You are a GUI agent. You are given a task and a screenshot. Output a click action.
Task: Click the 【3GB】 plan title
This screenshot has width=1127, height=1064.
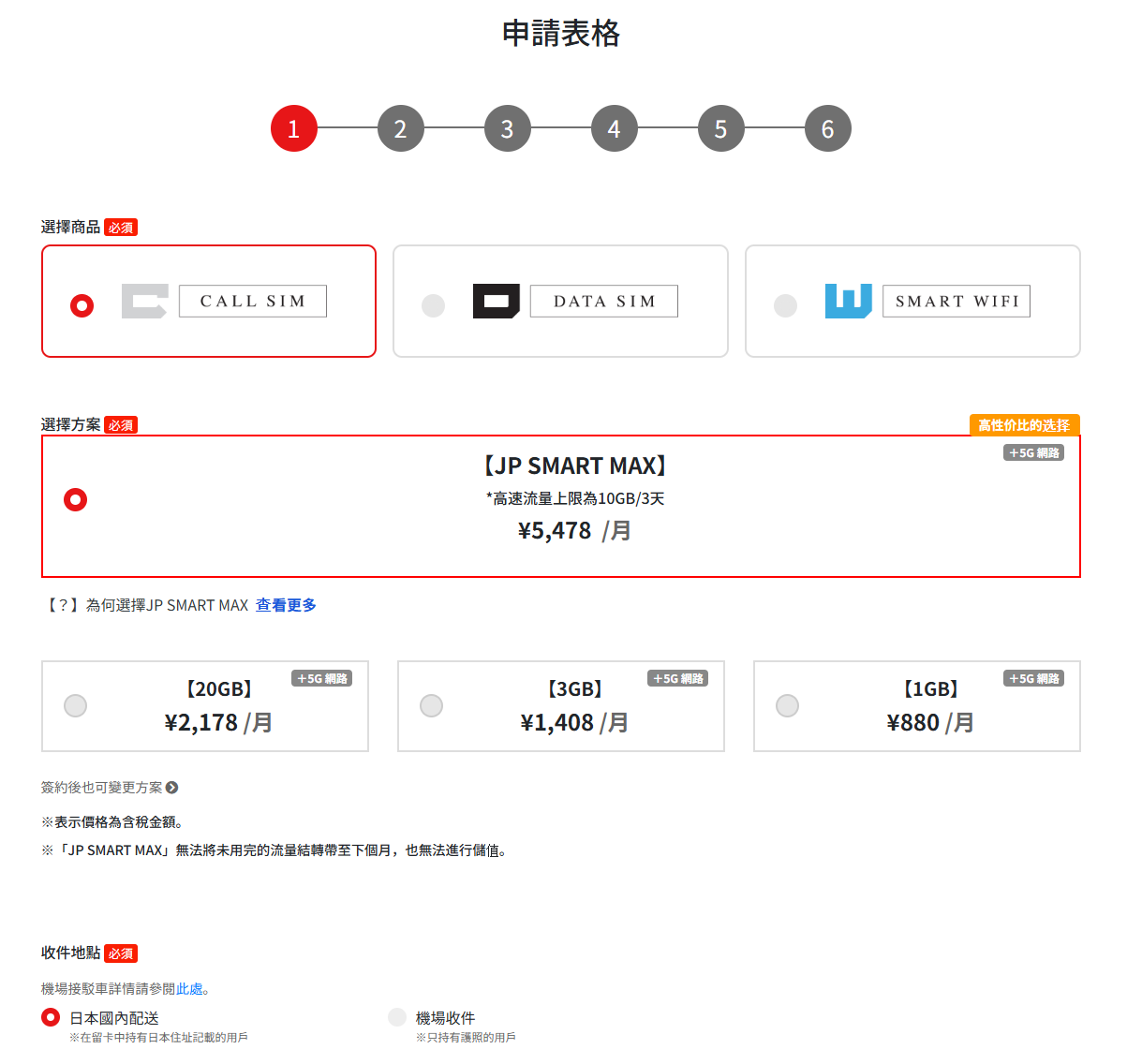pos(574,689)
